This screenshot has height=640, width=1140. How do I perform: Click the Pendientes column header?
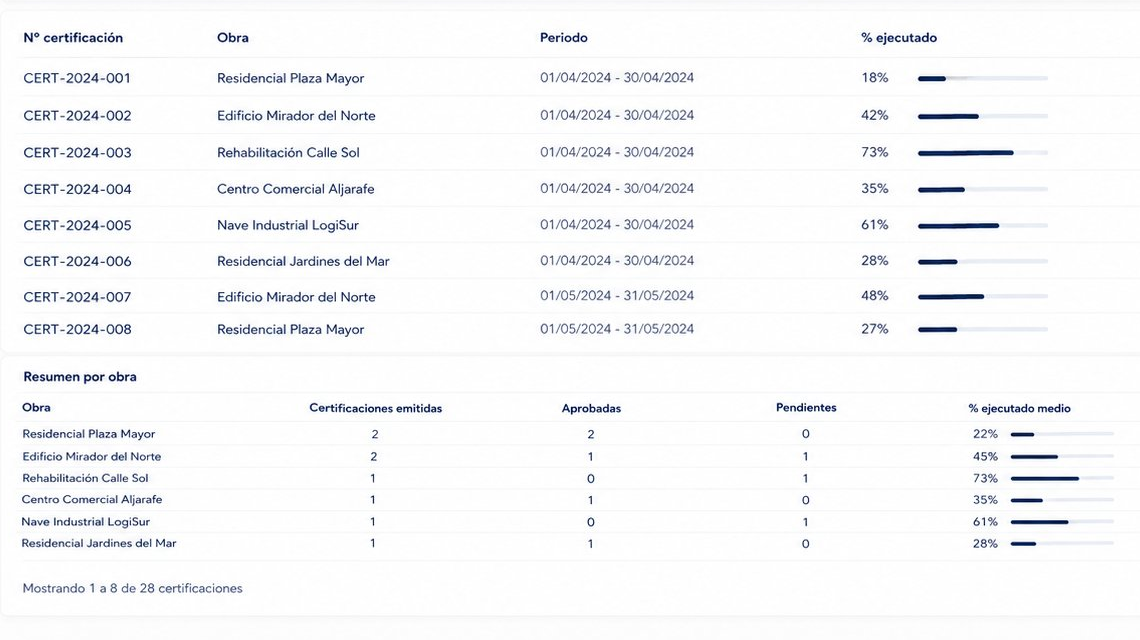(806, 408)
